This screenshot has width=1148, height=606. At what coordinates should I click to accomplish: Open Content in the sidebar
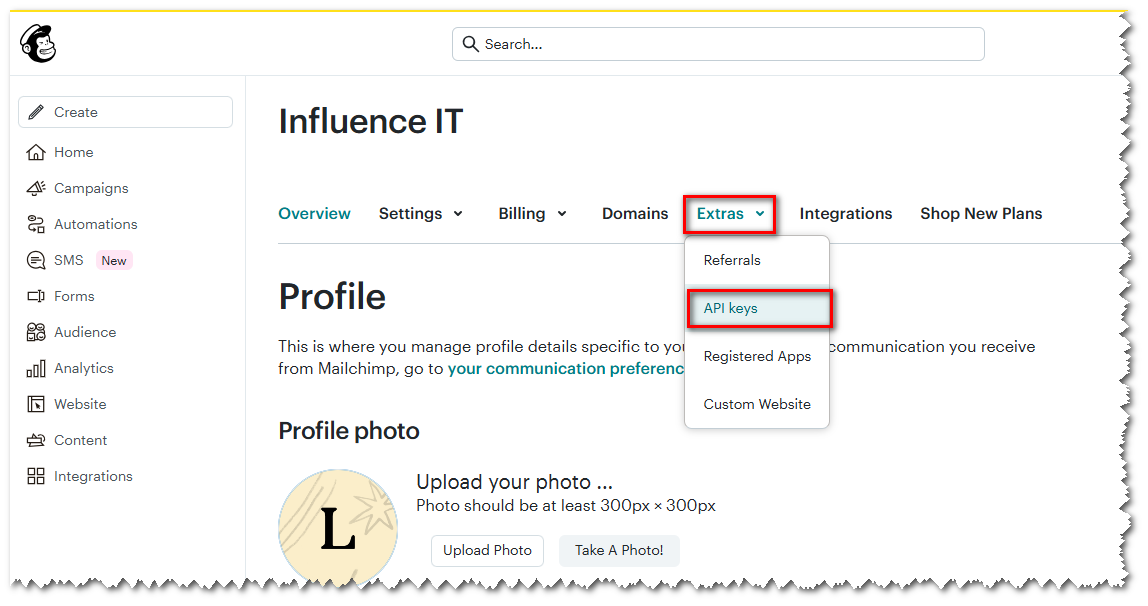point(81,440)
